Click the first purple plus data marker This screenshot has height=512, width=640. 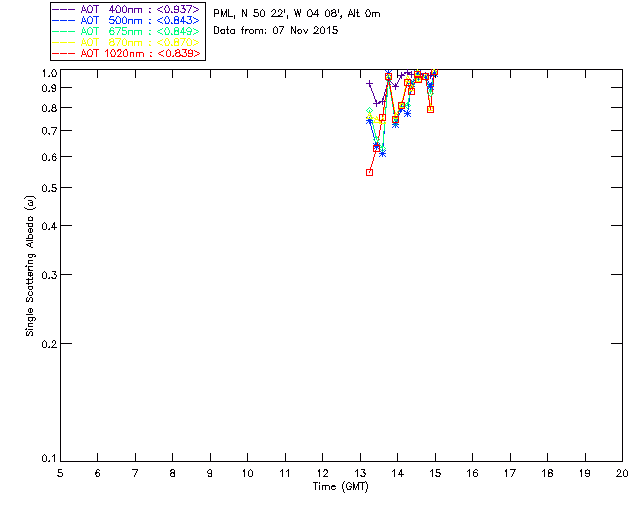click(370, 84)
